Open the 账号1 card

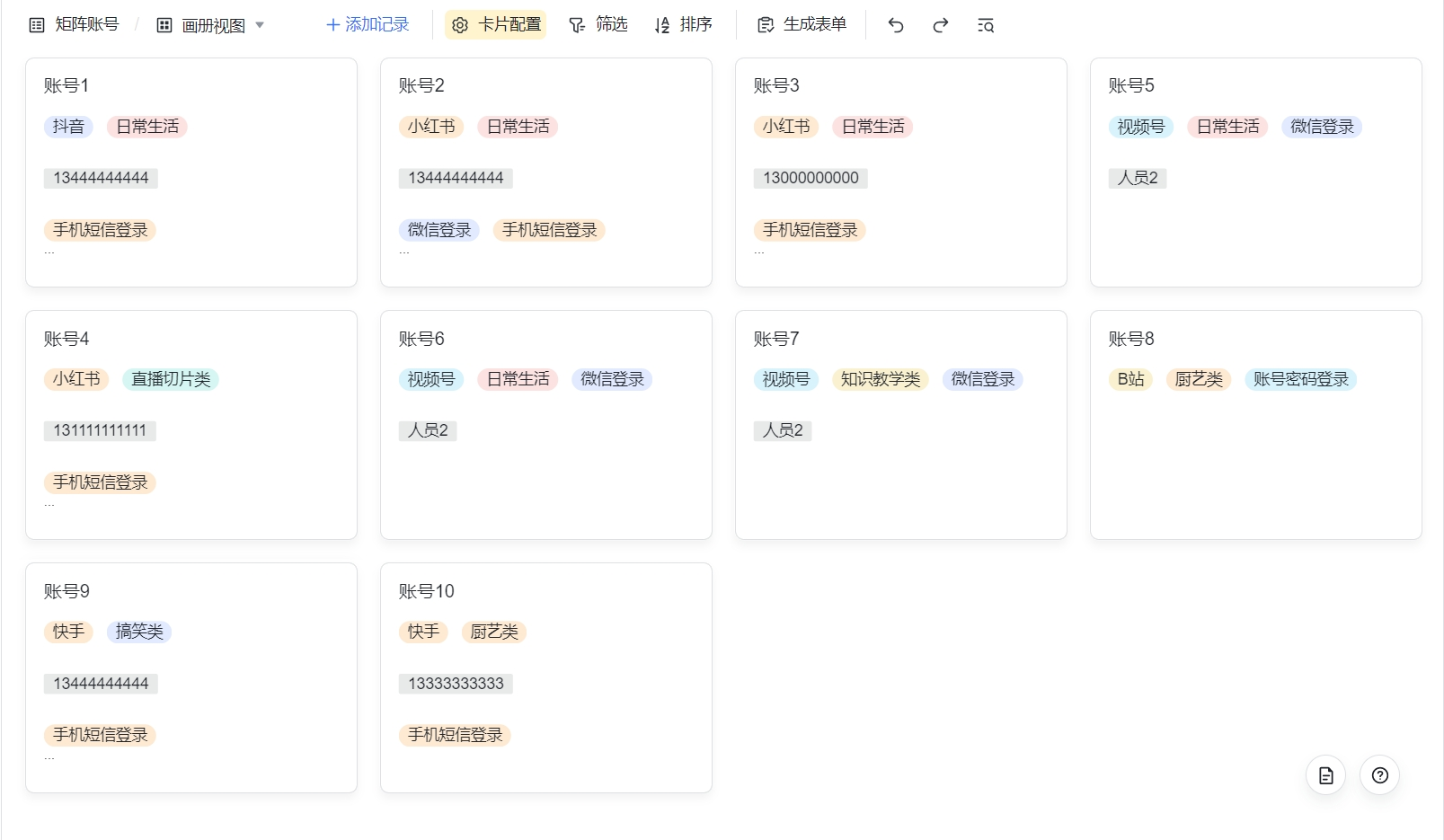191,172
